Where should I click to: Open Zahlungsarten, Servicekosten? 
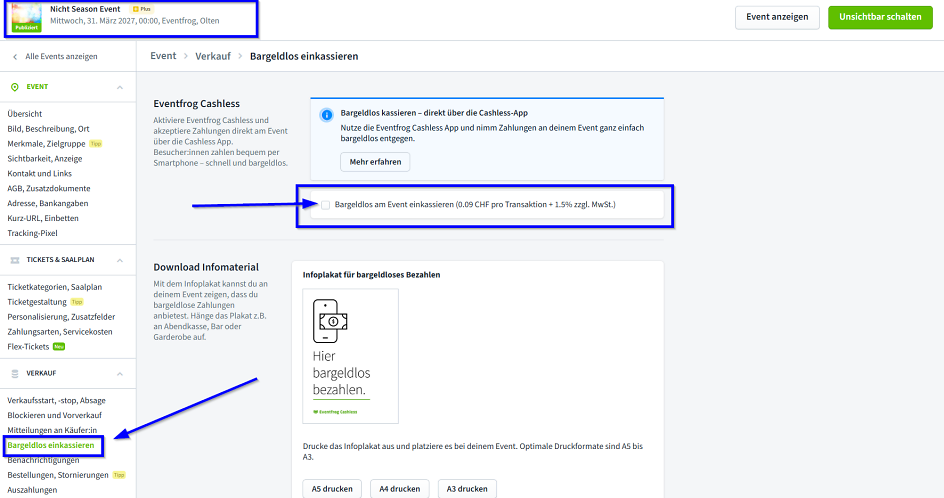pos(60,332)
